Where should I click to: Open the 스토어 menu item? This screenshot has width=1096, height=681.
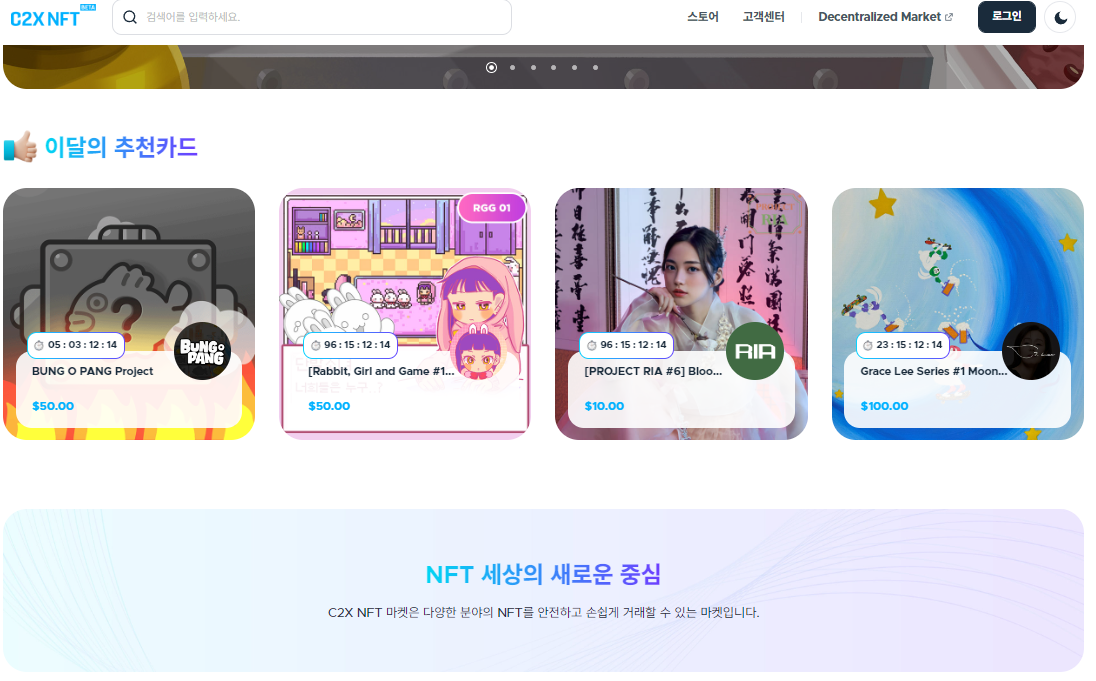click(x=701, y=16)
